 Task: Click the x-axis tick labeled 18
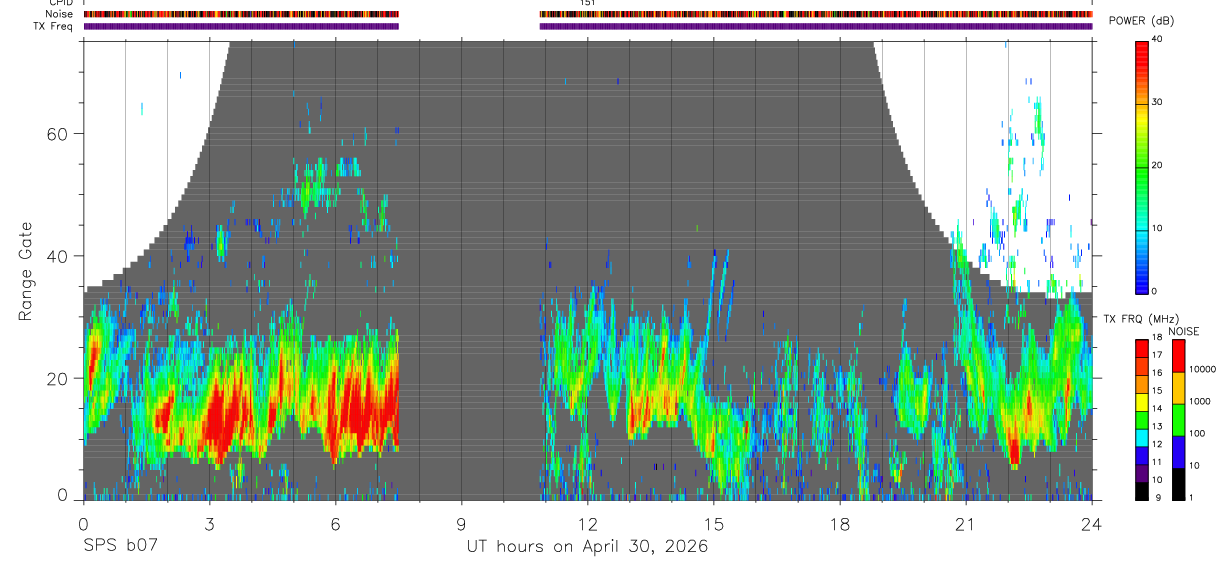pyautogui.click(x=840, y=524)
